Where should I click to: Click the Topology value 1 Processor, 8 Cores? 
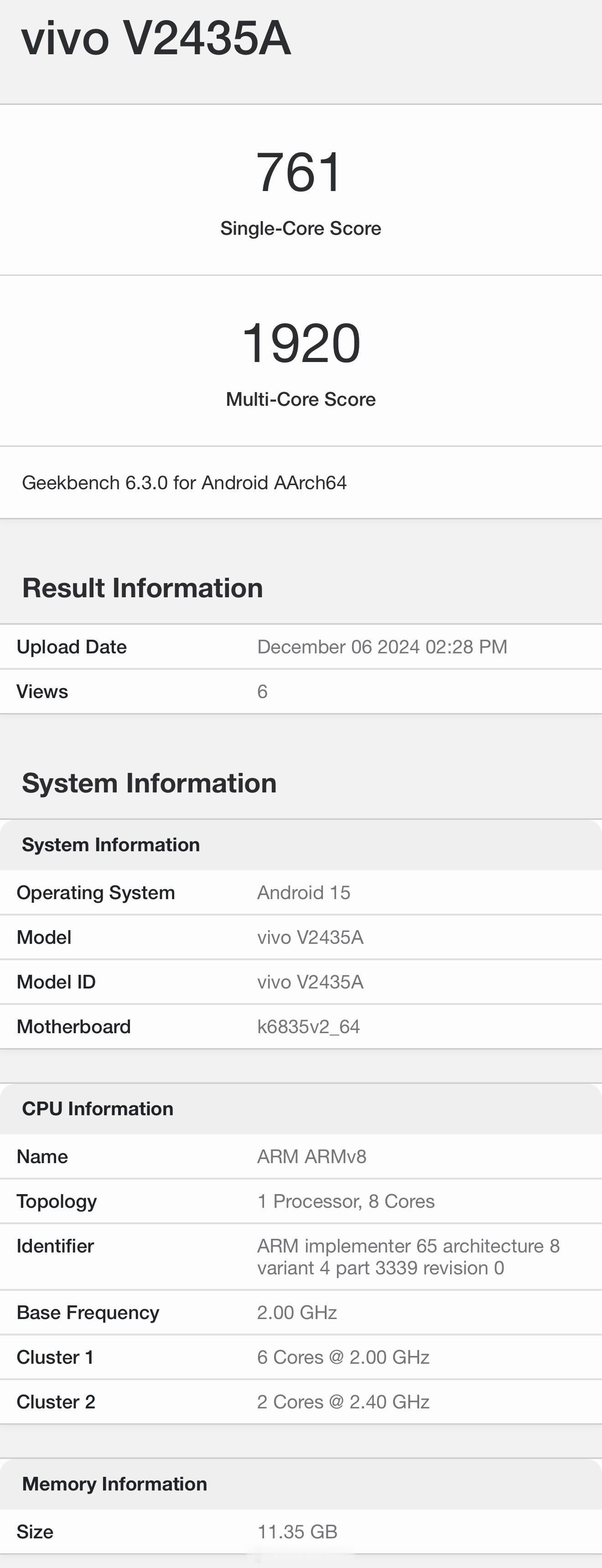346,1201
